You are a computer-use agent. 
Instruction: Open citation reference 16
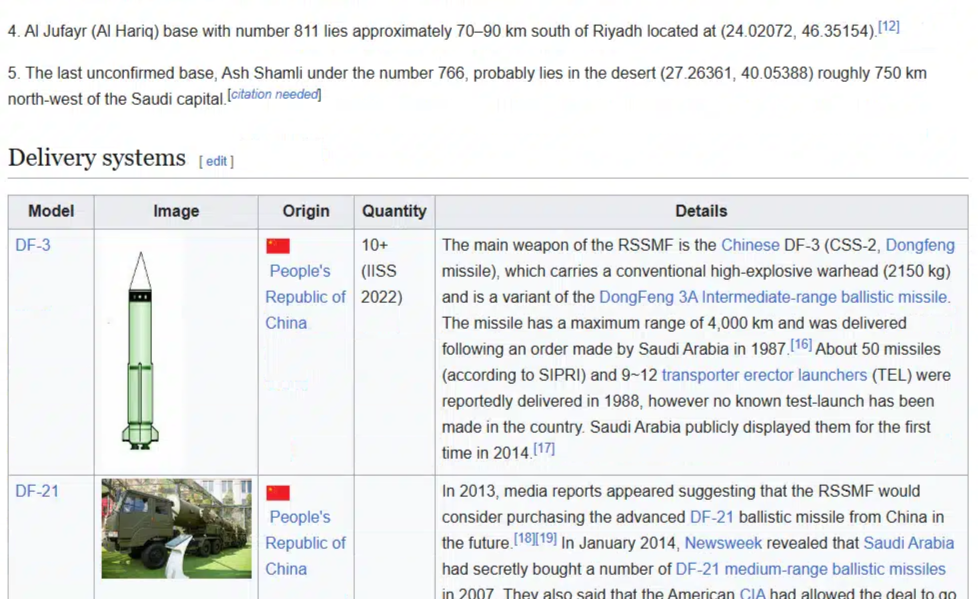tap(801, 344)
